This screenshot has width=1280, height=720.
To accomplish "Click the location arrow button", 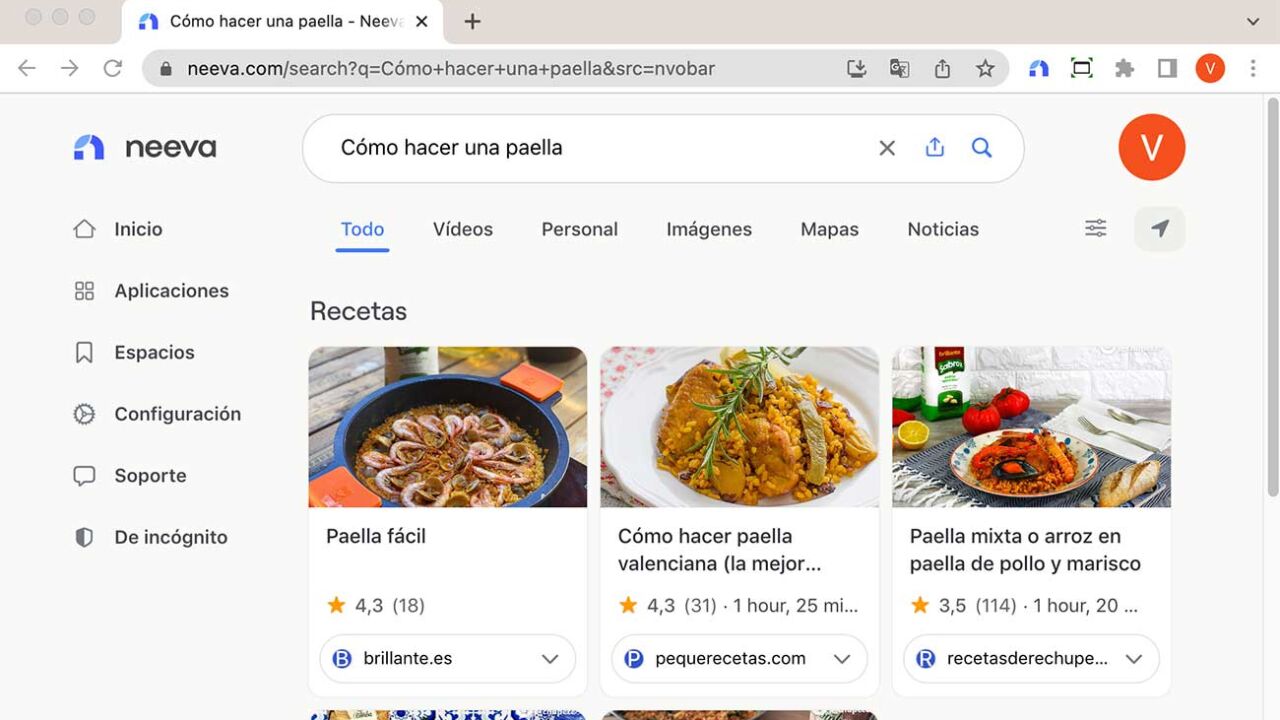I will point(1159,229).
